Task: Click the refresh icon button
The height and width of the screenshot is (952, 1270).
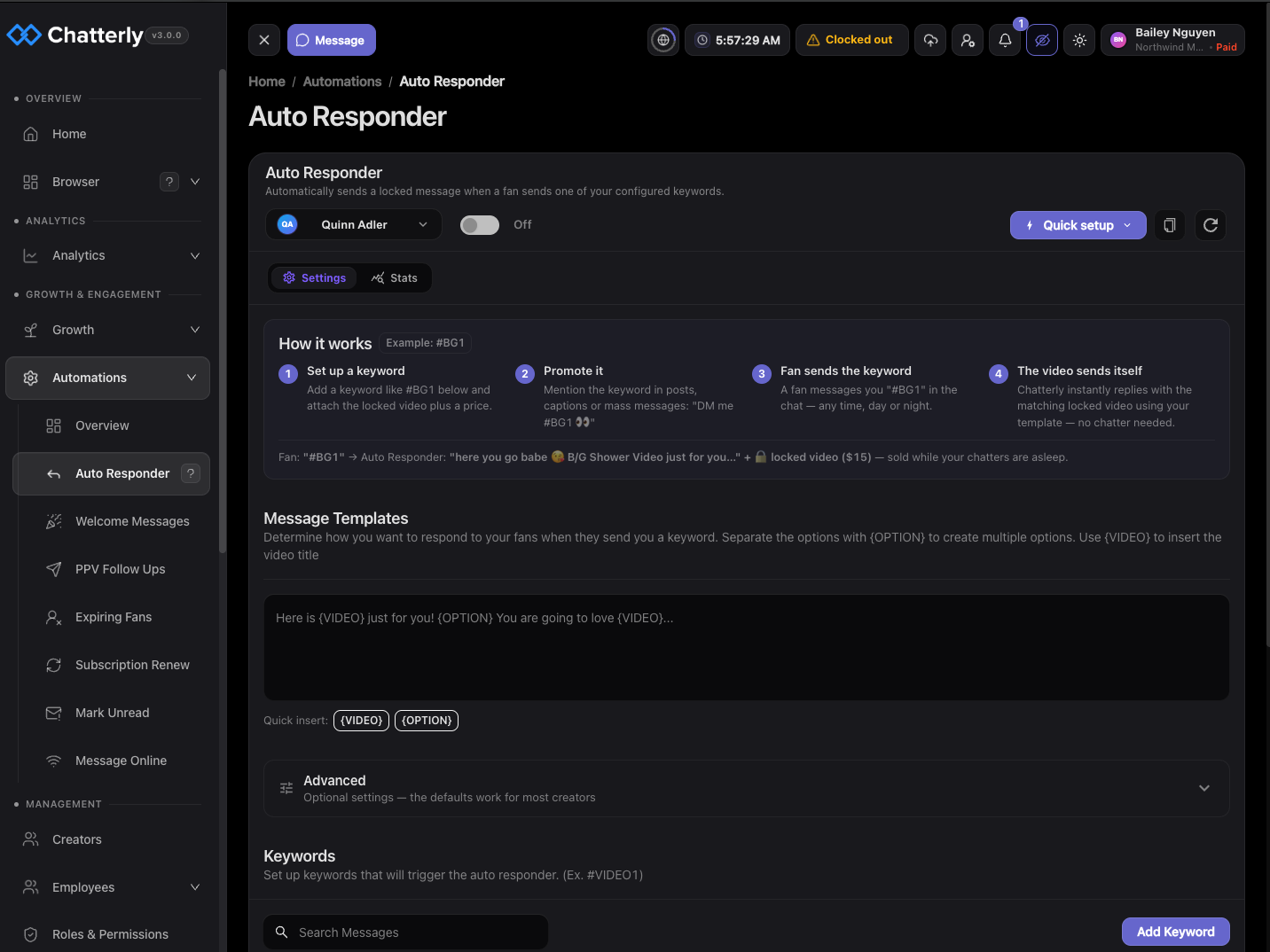Action: point(1211,225)
